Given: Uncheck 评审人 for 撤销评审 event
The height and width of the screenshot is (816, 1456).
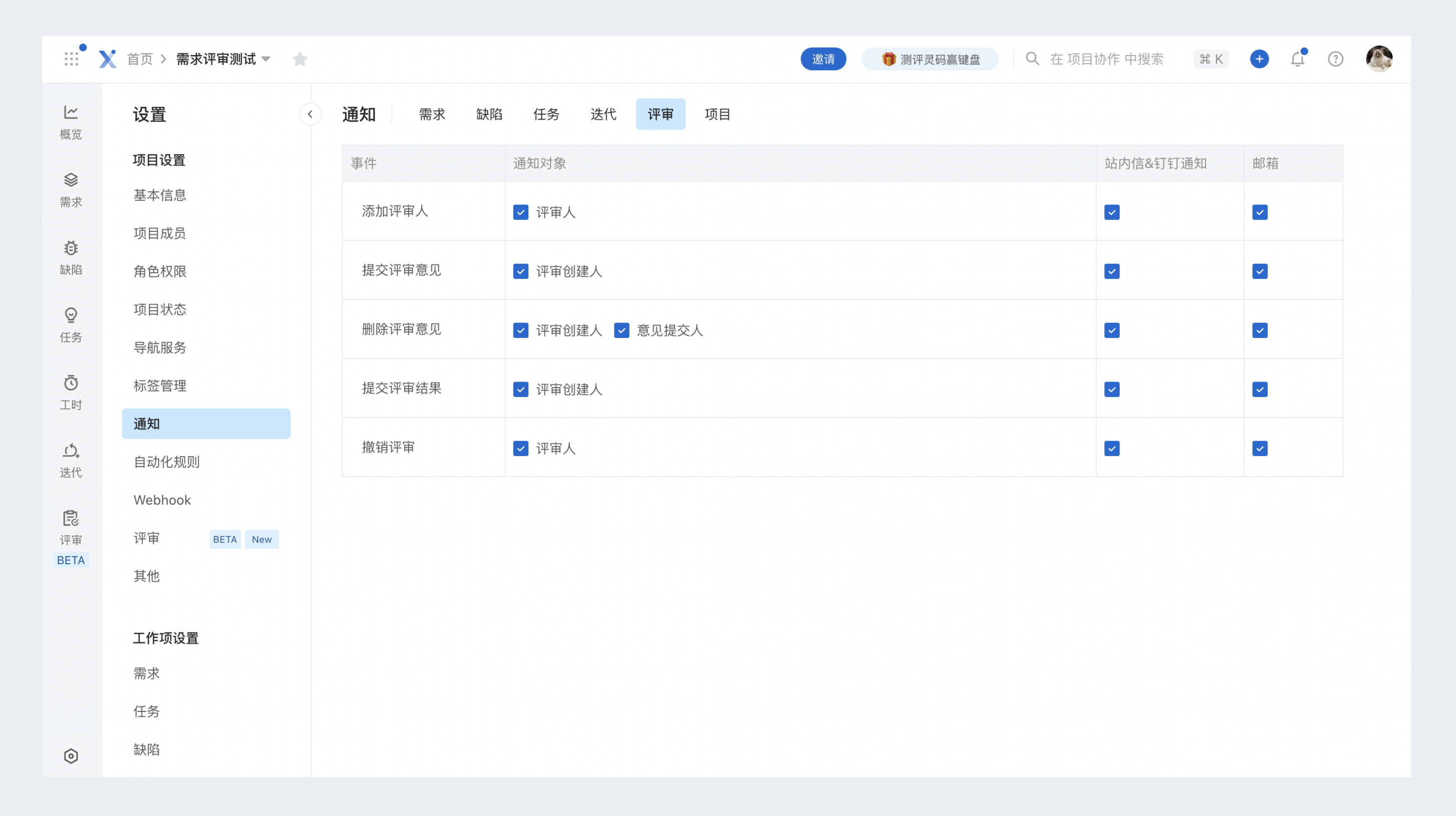Looking at the screenshot, I should click(x=520, y=449).
